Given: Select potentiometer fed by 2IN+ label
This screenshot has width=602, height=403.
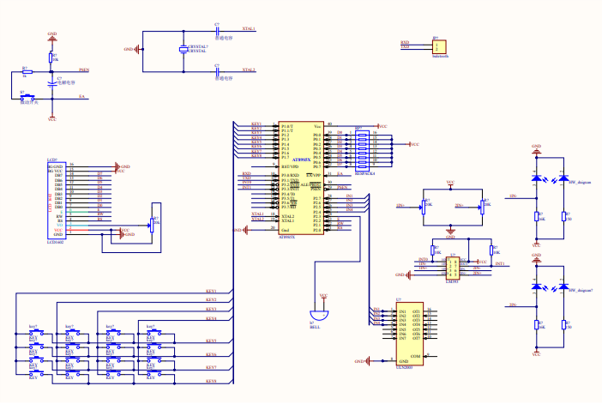Looking at the screenshot, I should 482,206.
